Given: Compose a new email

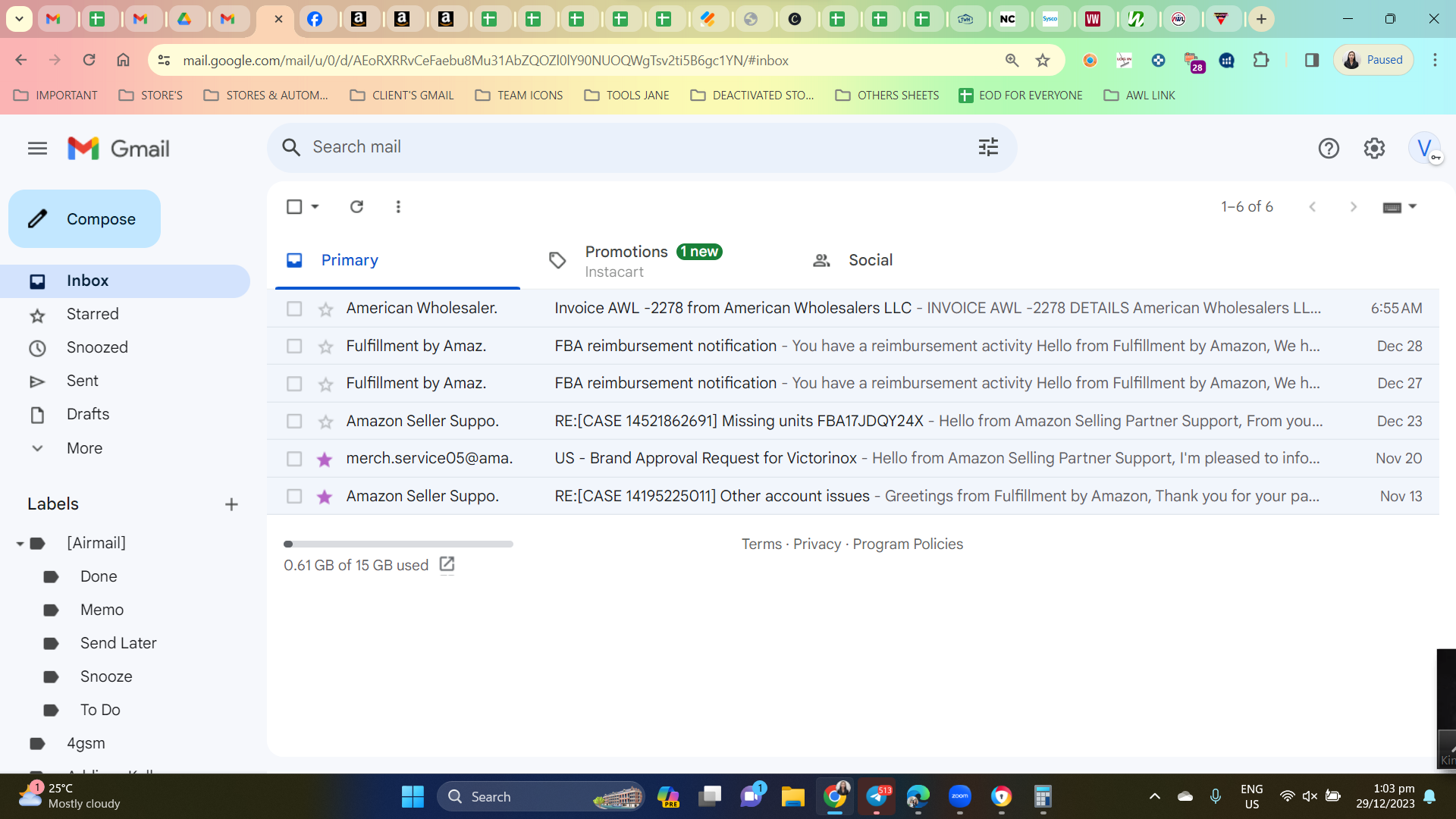Looking at the screenshot, I should coord(84,219).
